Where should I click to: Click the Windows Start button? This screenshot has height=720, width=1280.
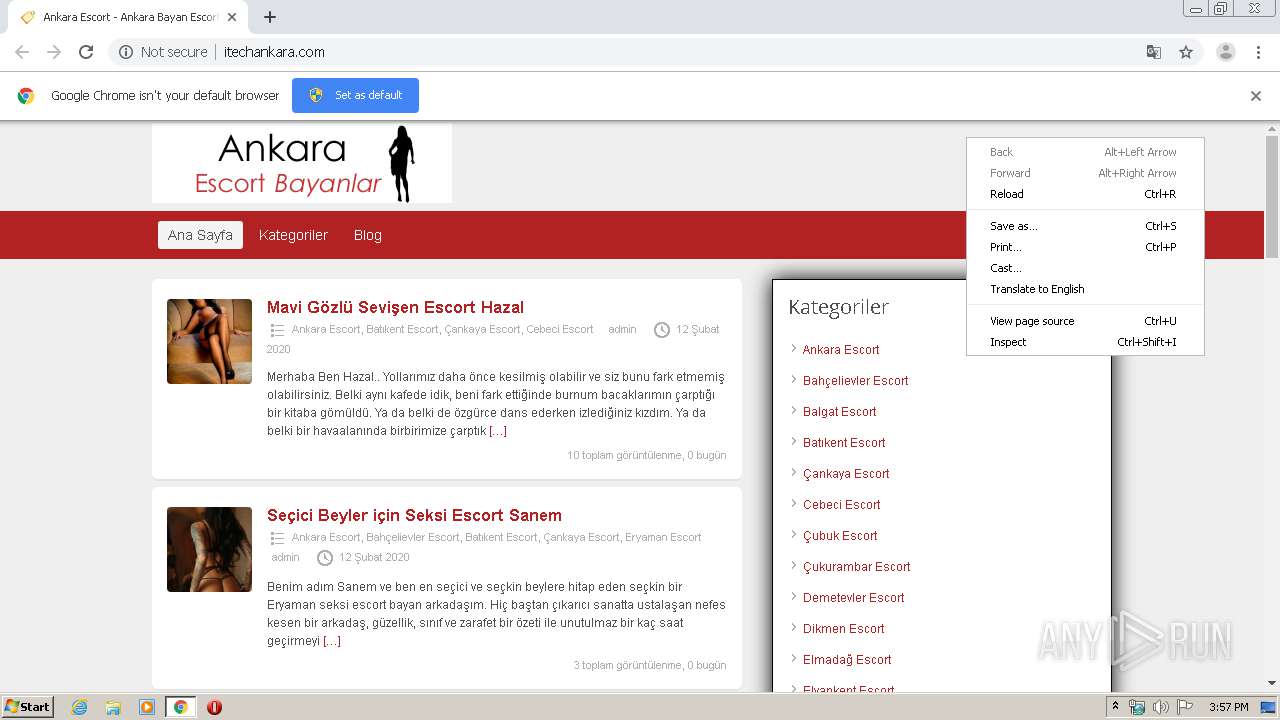click(x=27, y=706)
